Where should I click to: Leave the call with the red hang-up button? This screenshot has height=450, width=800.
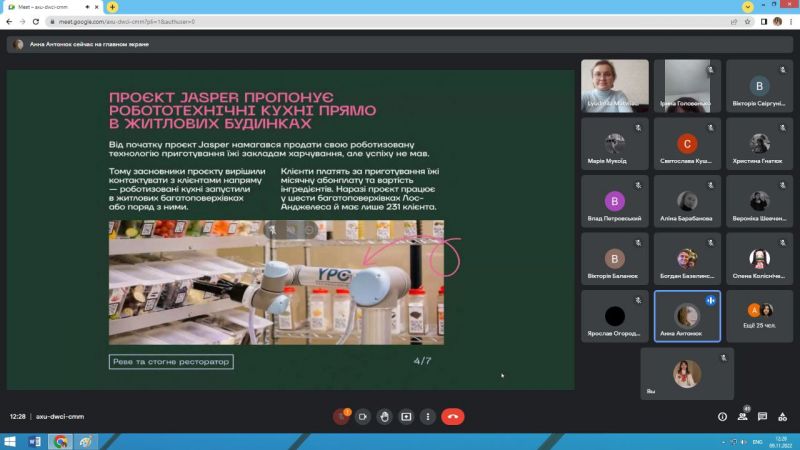point(453,417)
